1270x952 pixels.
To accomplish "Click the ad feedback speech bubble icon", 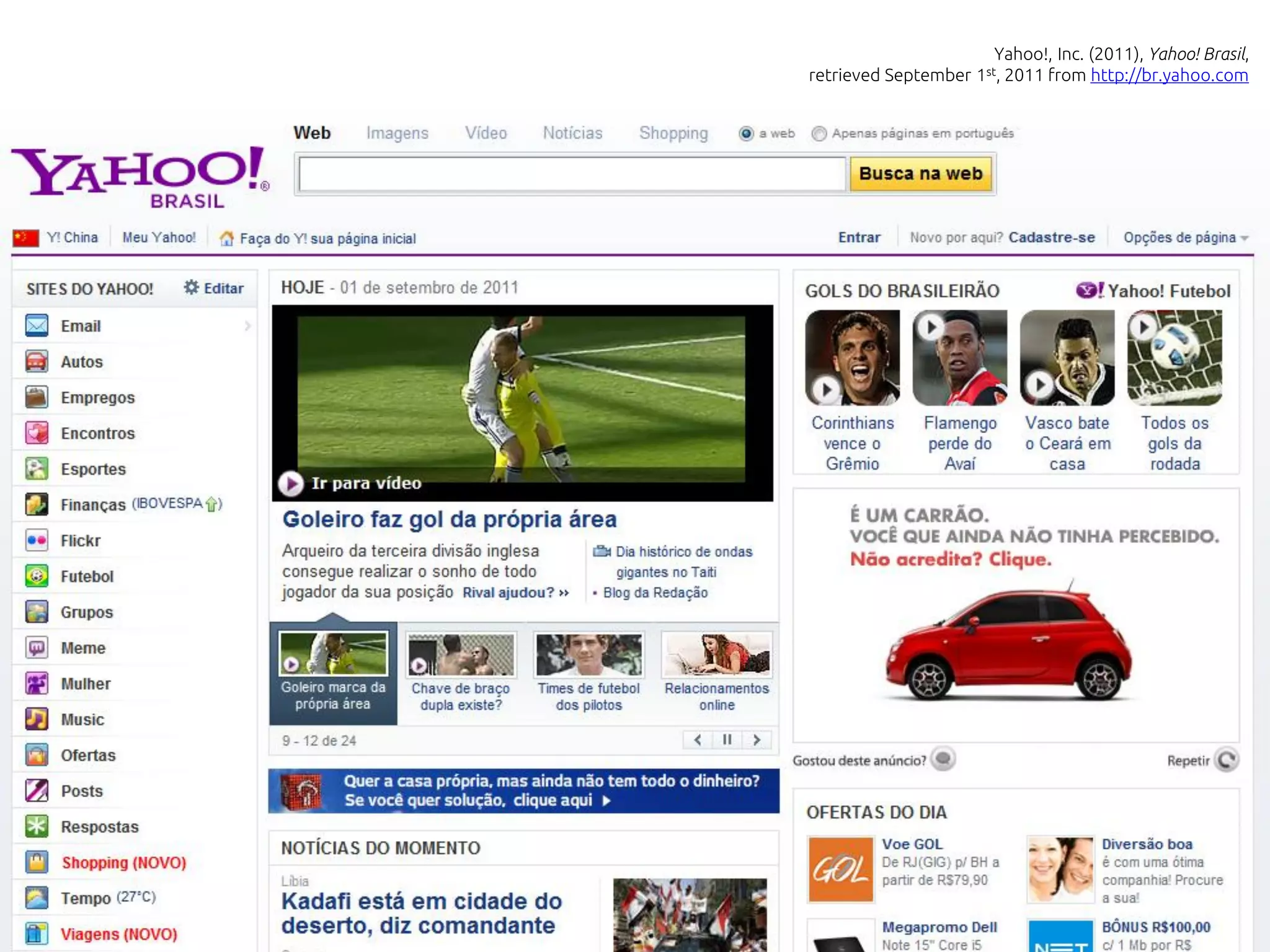I will click(x=943, y=759).
